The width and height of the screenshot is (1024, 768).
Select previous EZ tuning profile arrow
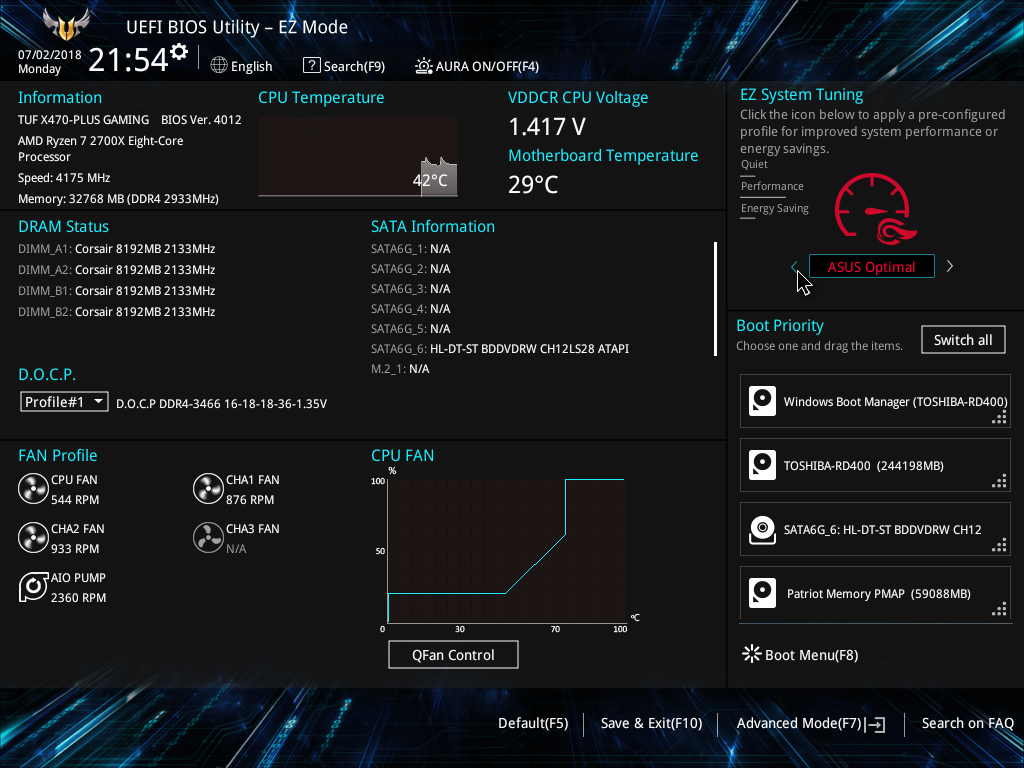pos(794,266)
